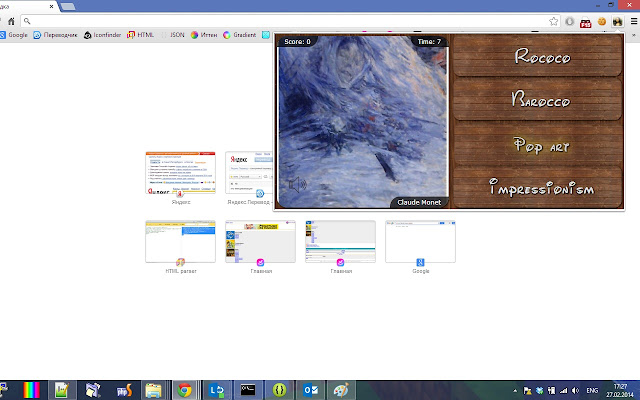Open the Переводчик bookmark
640x400 pixels.
coord(56,35)
